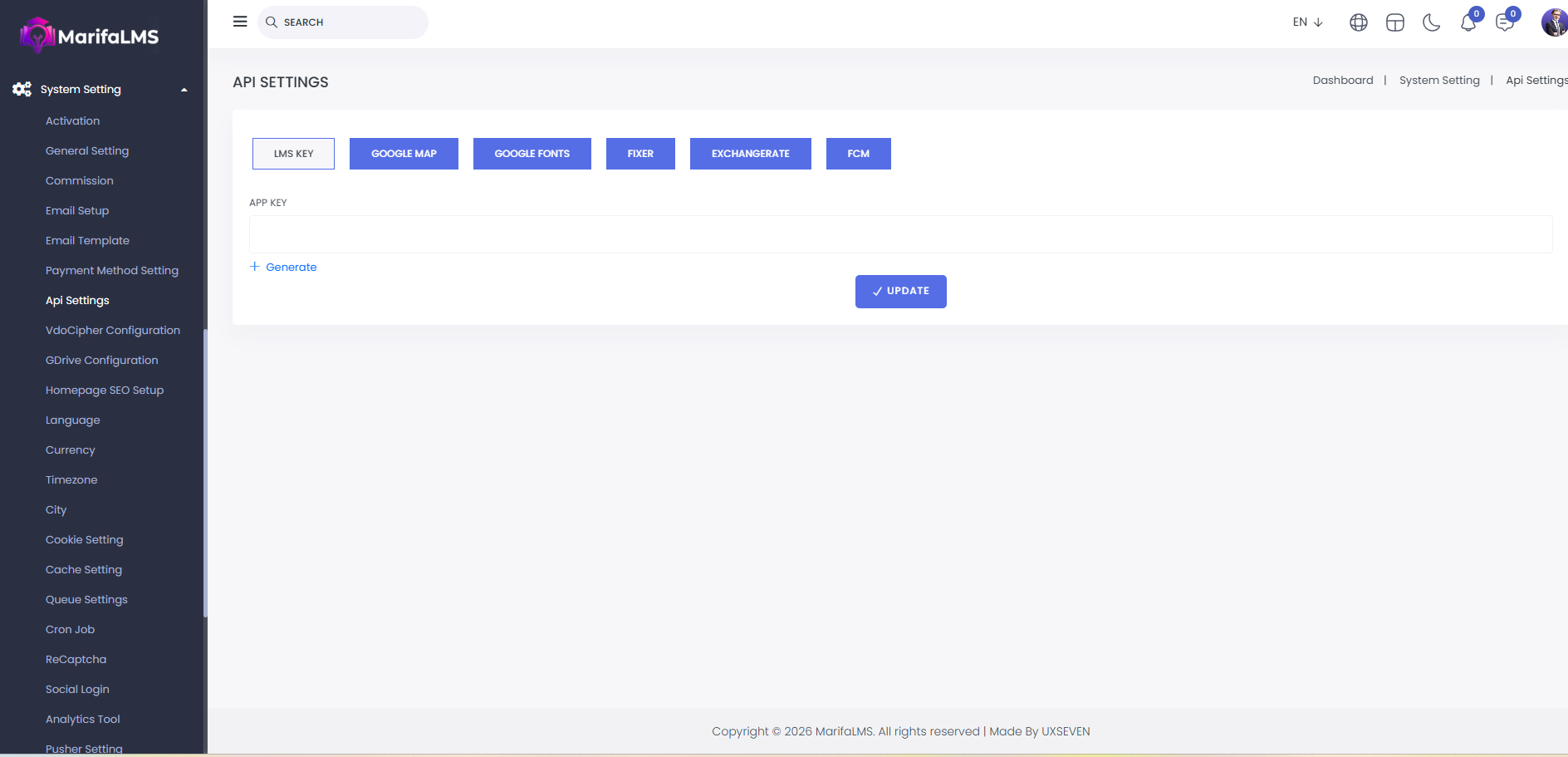
Task: Click the user profile avatar
Action: pyautogui.click(x=1554, y=22)
